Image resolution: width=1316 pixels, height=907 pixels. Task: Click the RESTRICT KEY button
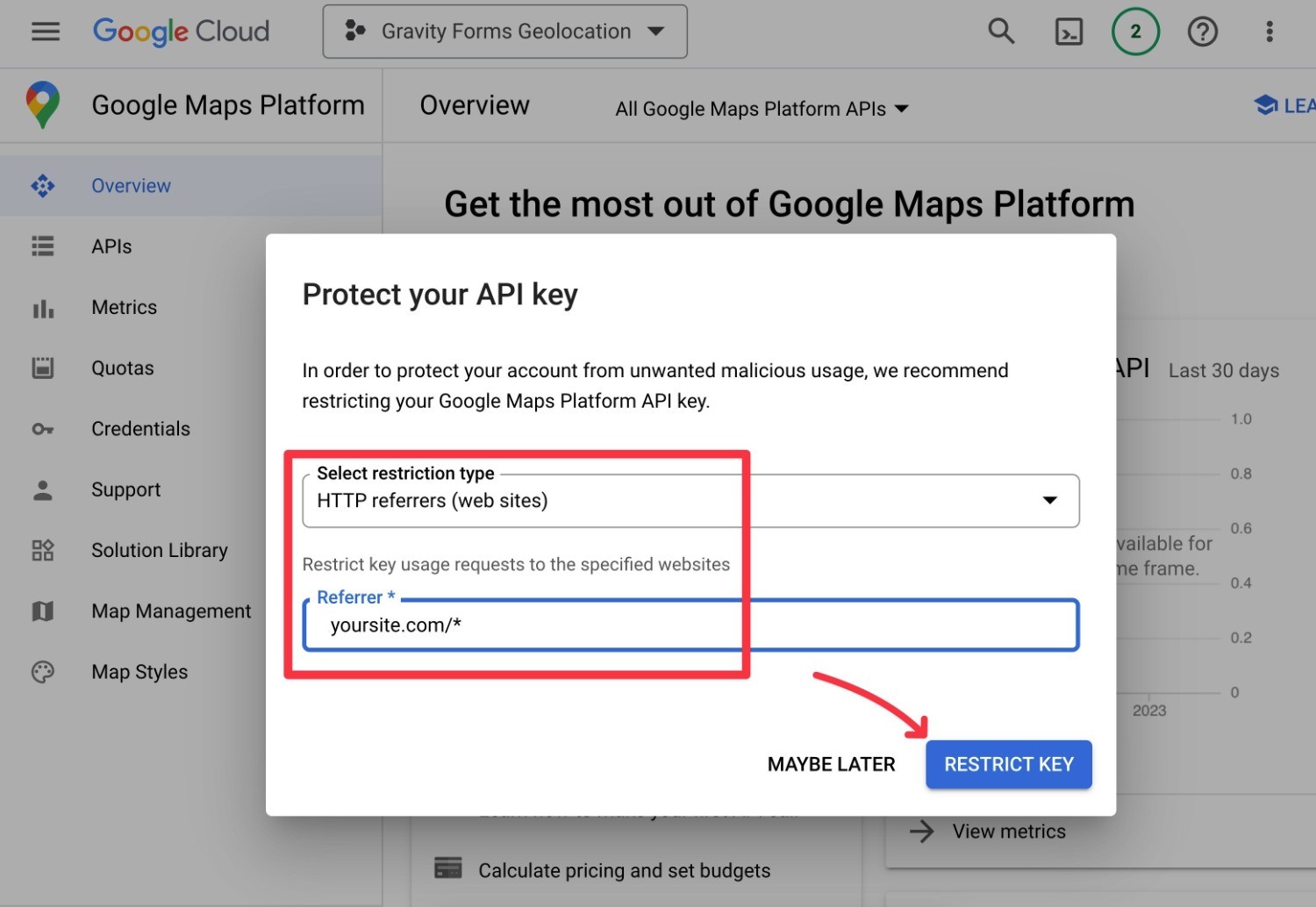click(1008, 764)
